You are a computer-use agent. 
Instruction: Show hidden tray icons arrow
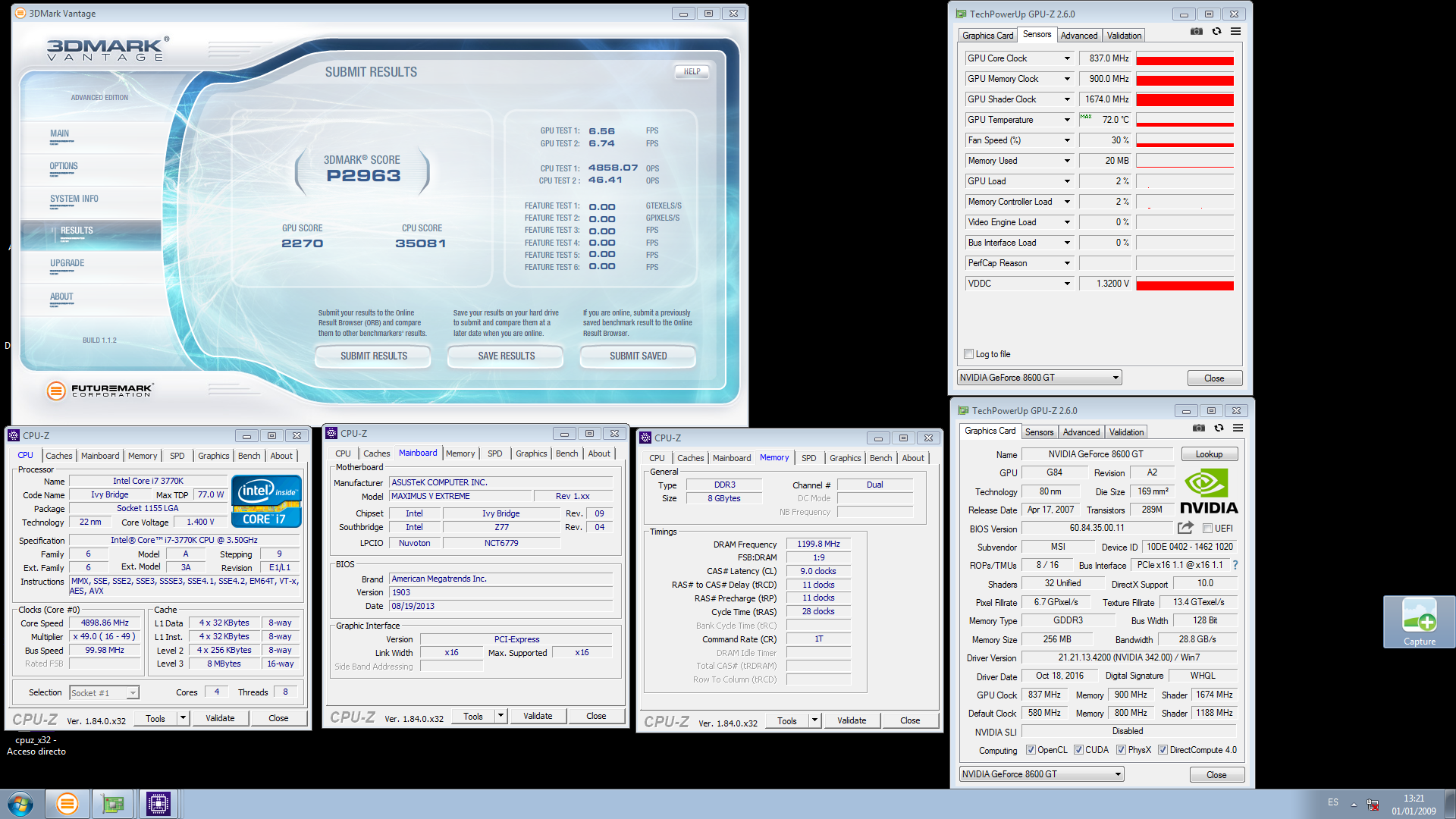coord(1354,805)
